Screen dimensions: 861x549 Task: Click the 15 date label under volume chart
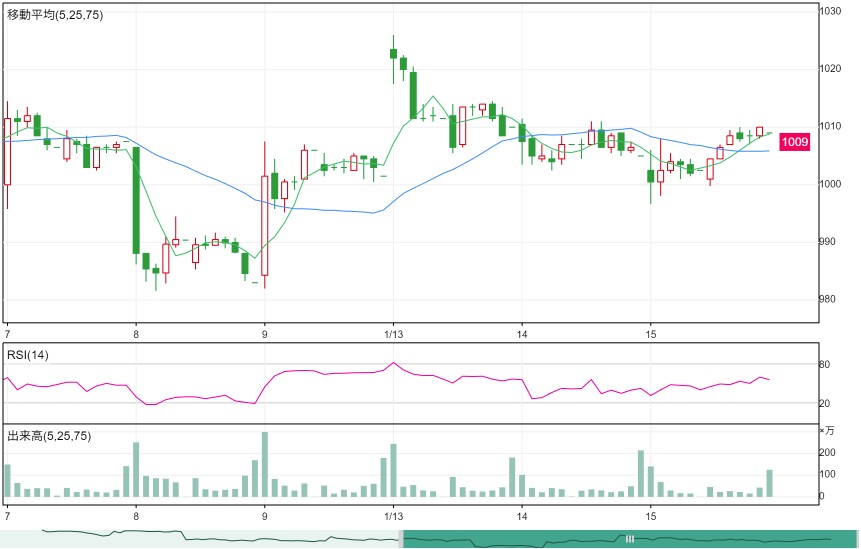pyautogui.click(x=651, y=517)
